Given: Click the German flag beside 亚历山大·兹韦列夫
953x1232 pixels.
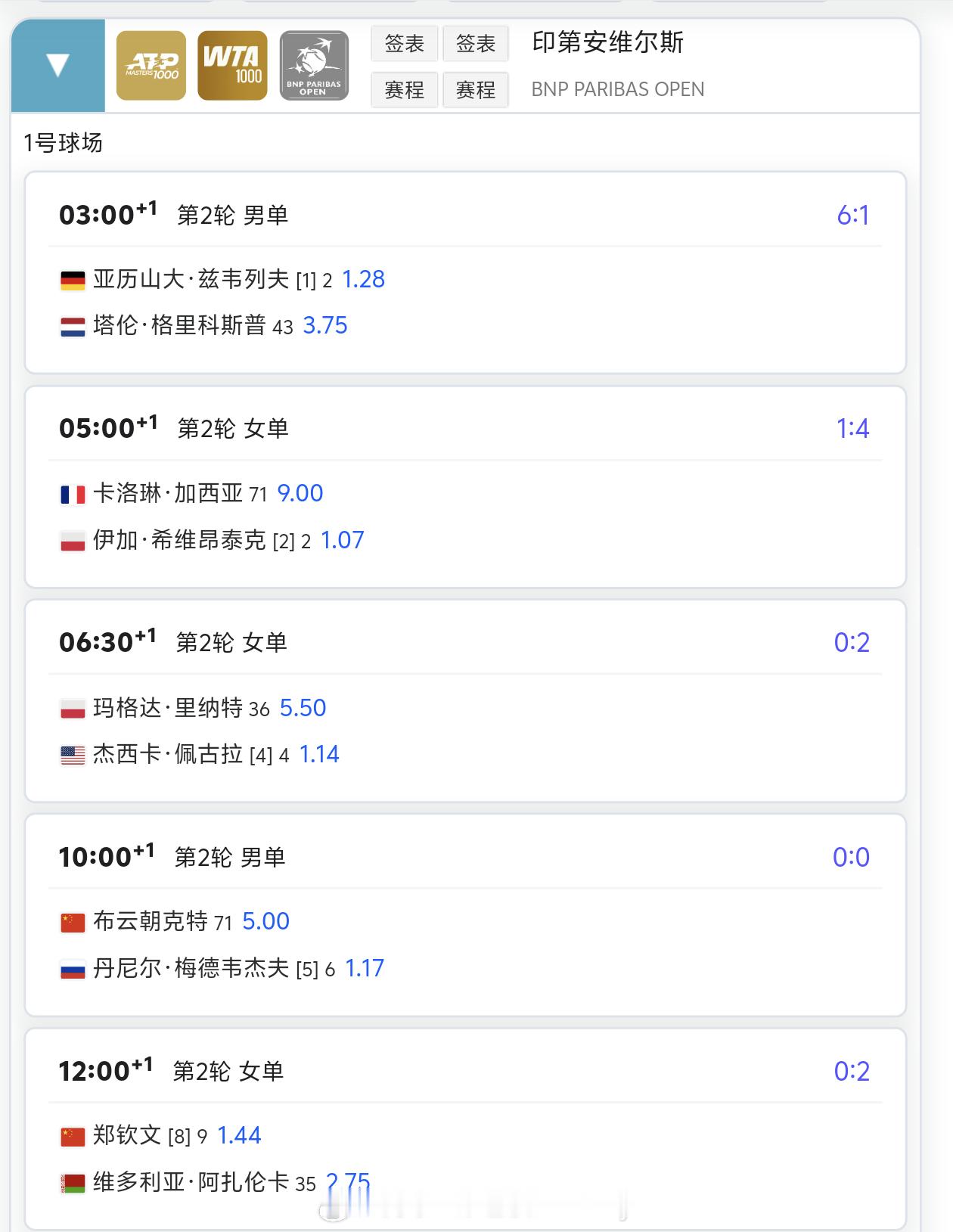Looking at the screenshot, I should click(x=73, y=281).
